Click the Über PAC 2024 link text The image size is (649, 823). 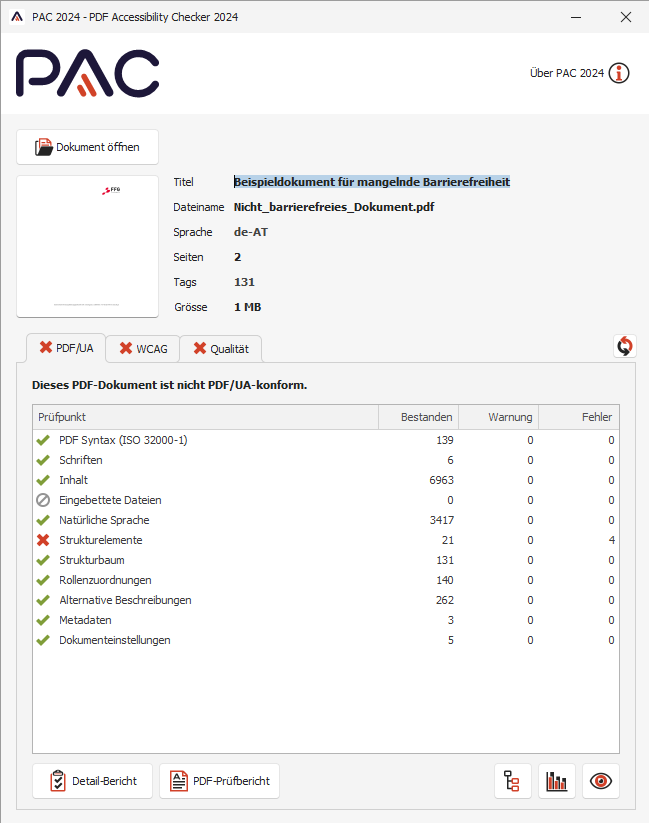tap(567, 73)
